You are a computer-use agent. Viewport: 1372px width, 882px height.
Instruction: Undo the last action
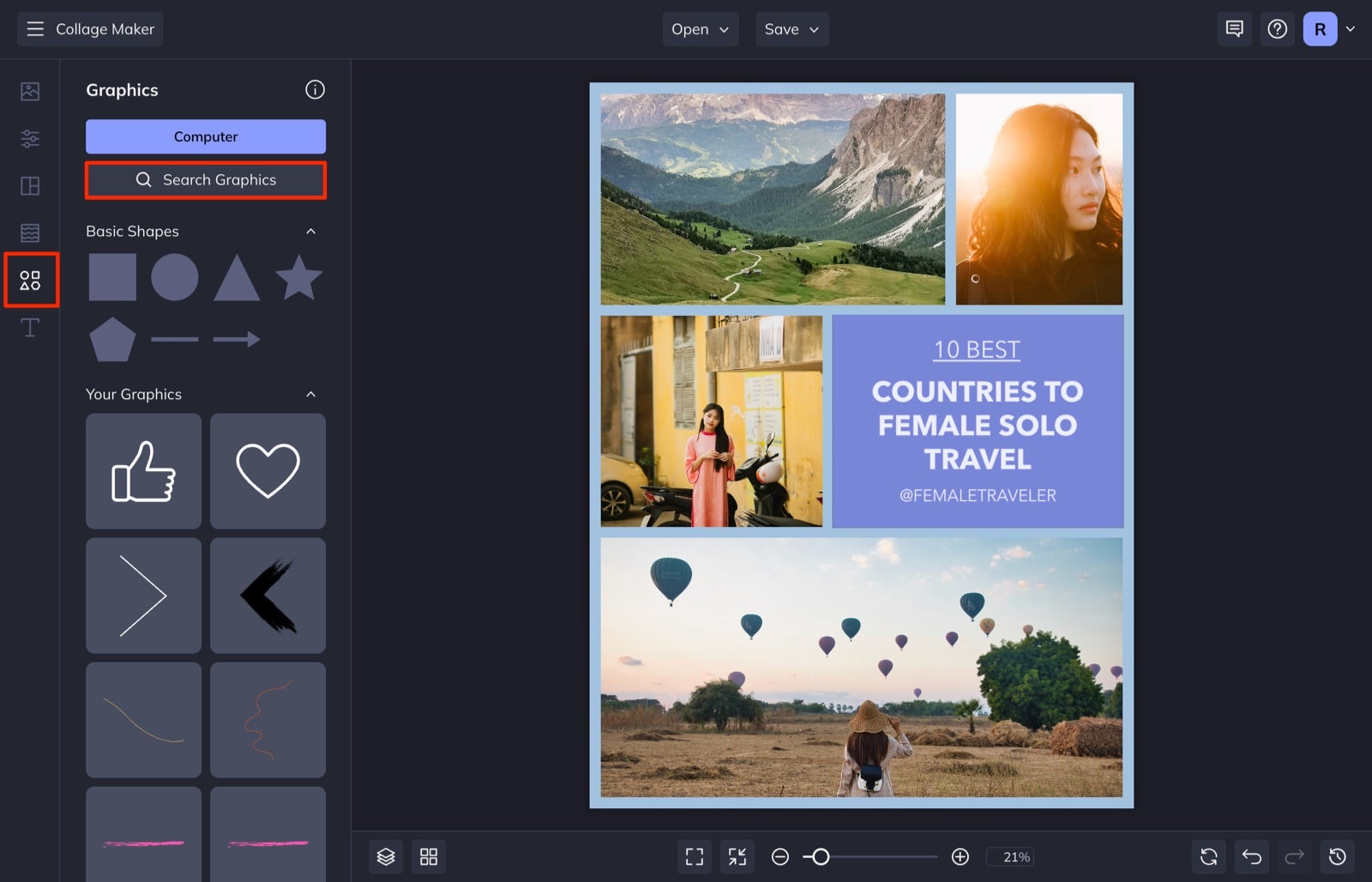point(1251,855)
